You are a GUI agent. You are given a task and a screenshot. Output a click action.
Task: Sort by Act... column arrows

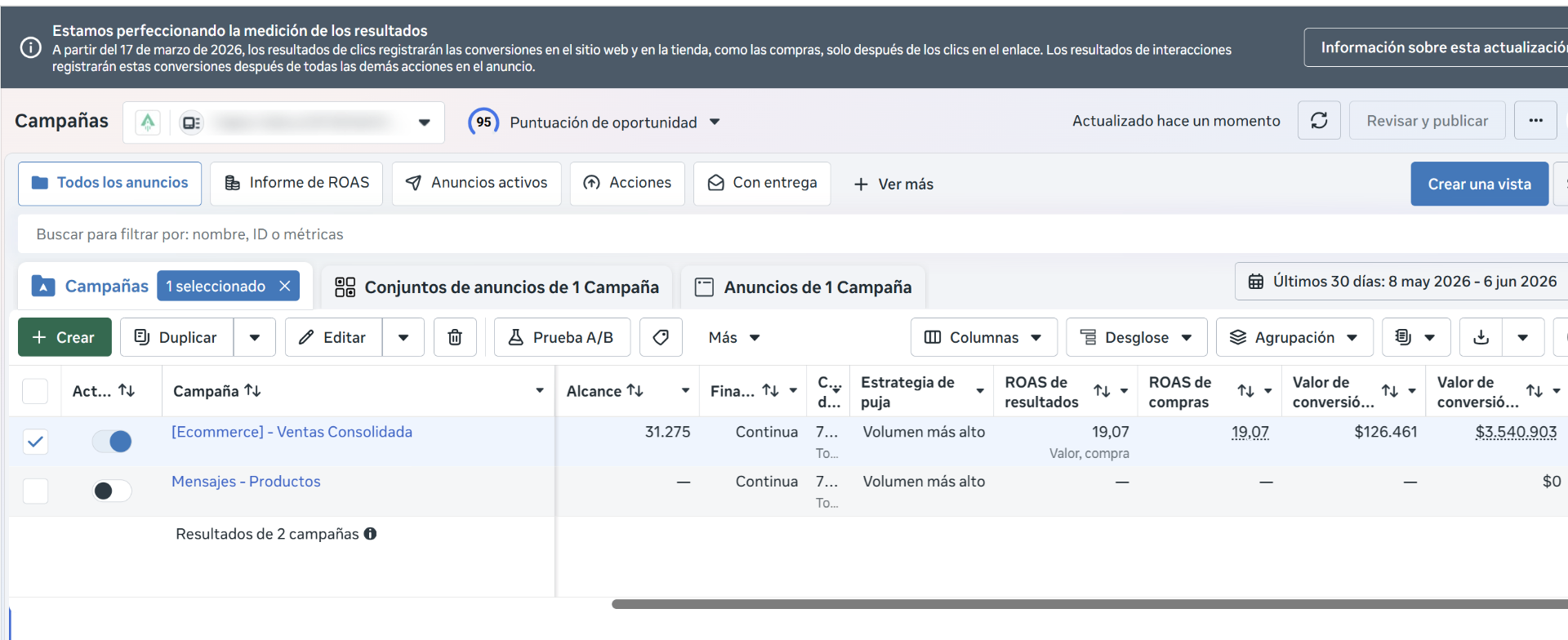coord(127,390)
